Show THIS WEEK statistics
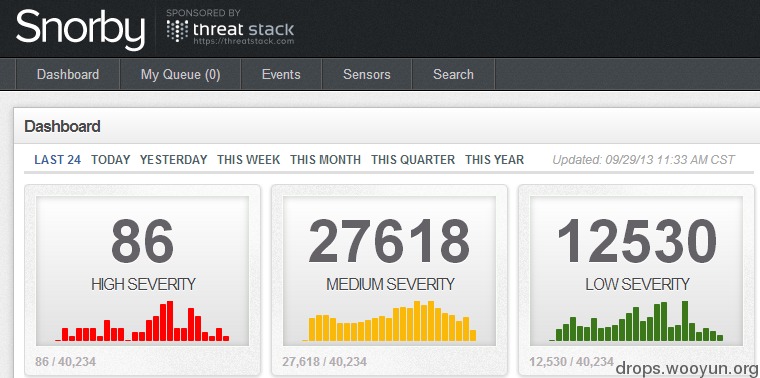The height and width of the screenshot is (378, 760). (x=249, y=159)
